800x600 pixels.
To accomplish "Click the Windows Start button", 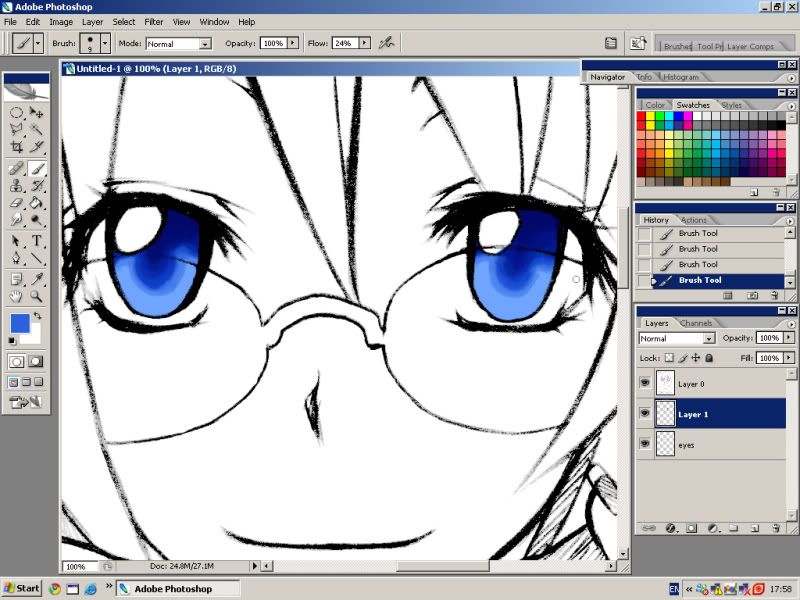I will (x=21, y=589).
